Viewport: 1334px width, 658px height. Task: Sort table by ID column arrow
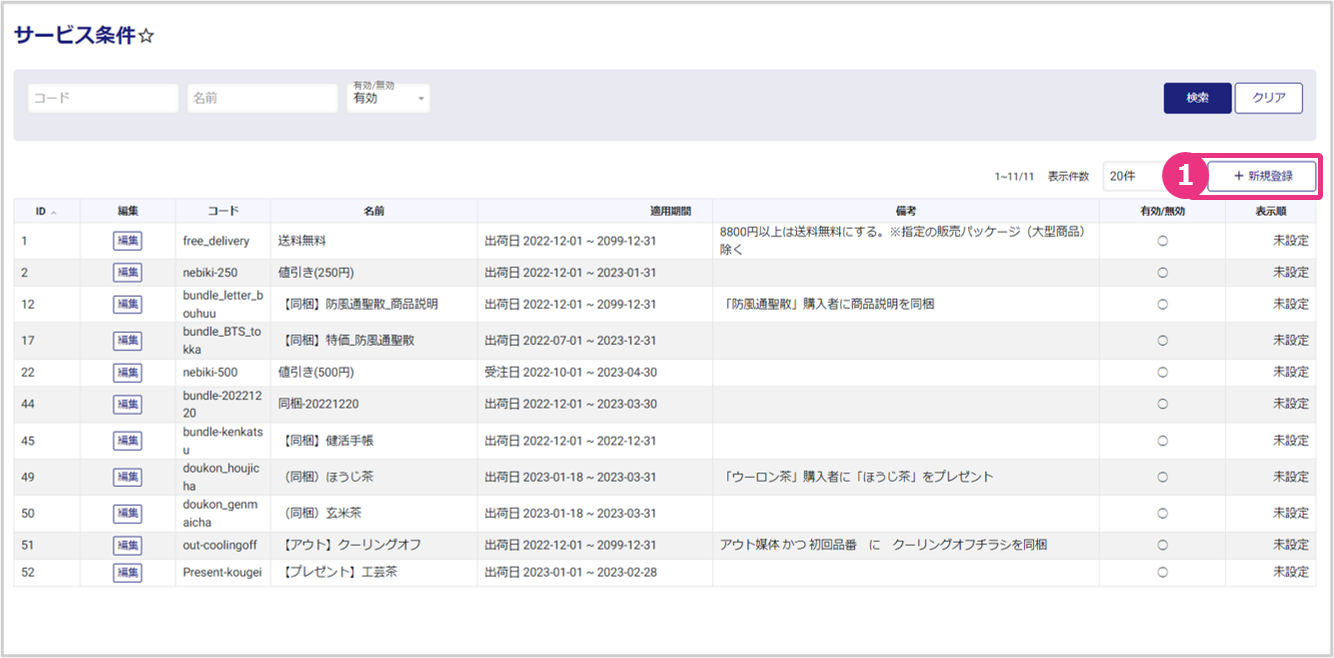click(53, 212)
